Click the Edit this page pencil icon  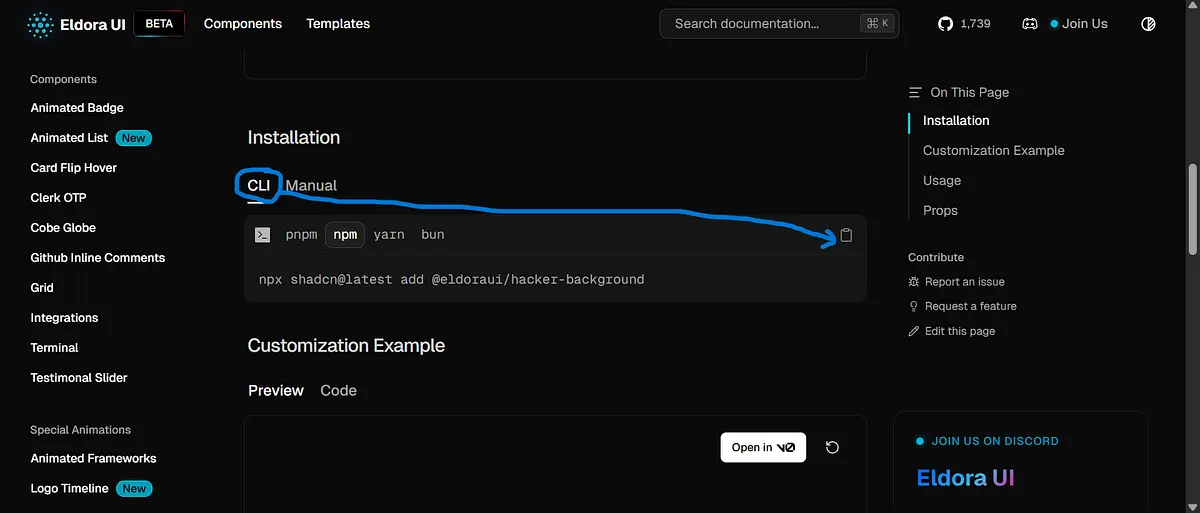[913, 331]
